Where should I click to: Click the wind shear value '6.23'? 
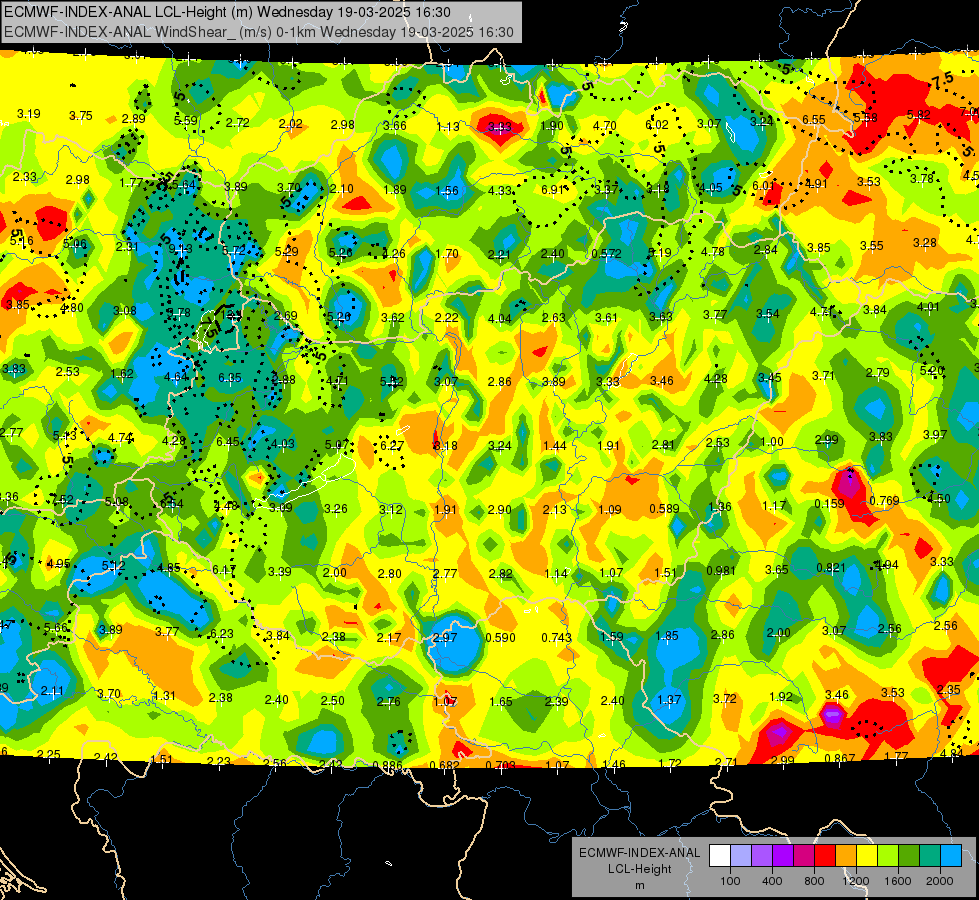pyautogui.click(x=222, y=633)
